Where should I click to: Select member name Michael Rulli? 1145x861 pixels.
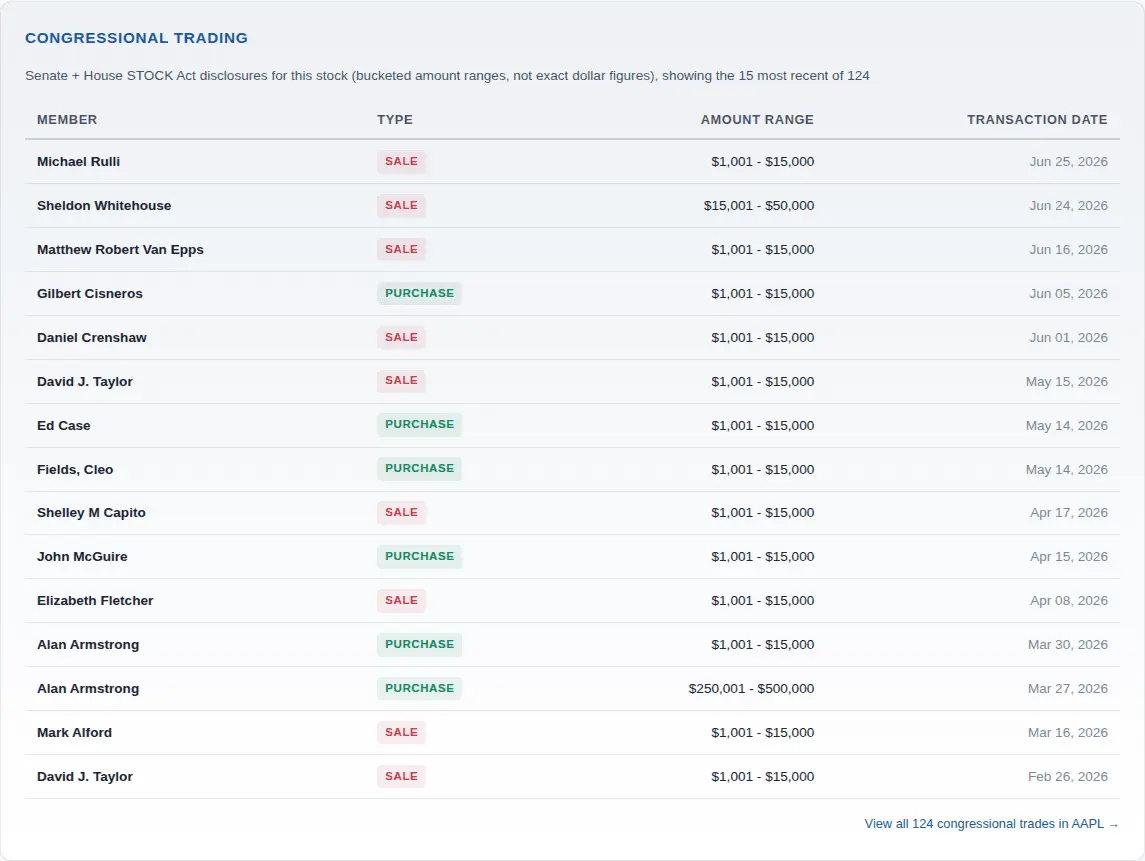[79, 161]
